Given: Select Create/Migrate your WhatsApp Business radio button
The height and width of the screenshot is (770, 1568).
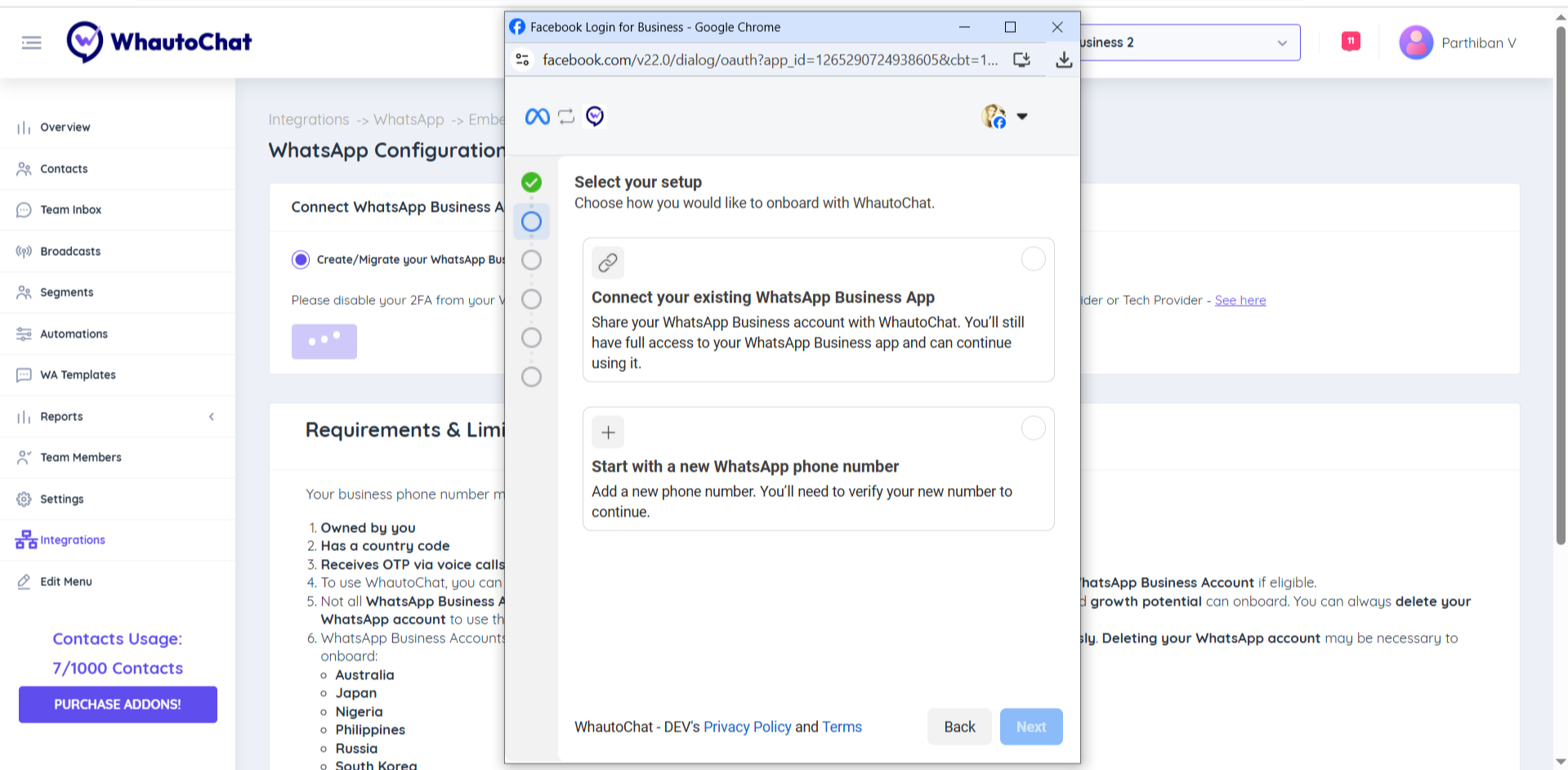Looking at the screenshot, I should [301, 260].
